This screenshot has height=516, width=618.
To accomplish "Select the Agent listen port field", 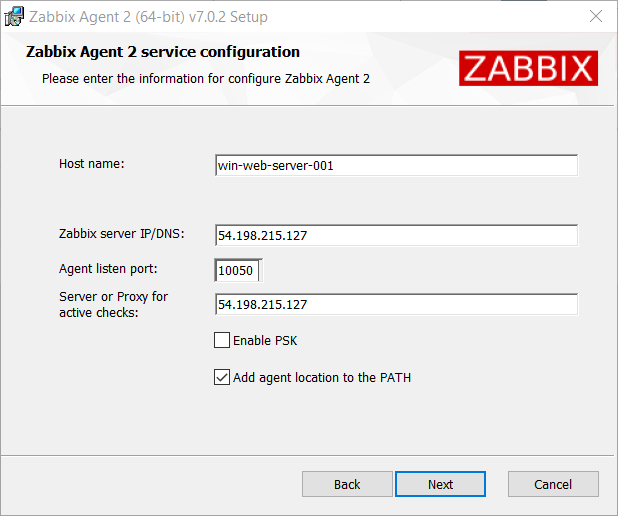I will pyautogui.click(x=238, y=270).
